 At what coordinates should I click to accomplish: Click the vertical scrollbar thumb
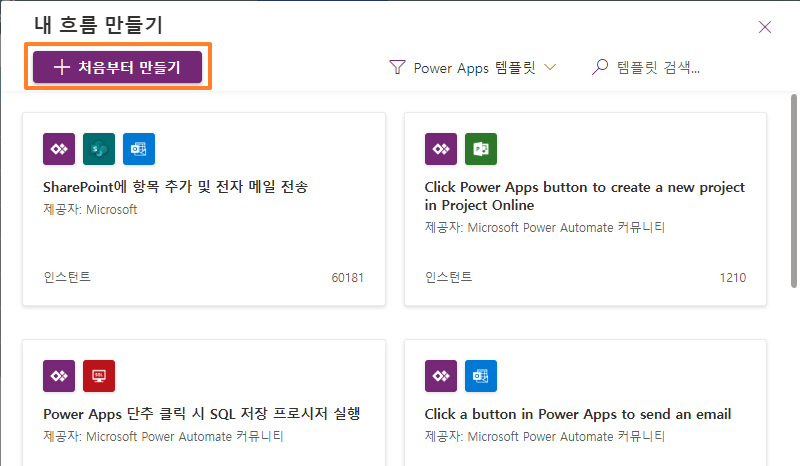coord(794,191)
